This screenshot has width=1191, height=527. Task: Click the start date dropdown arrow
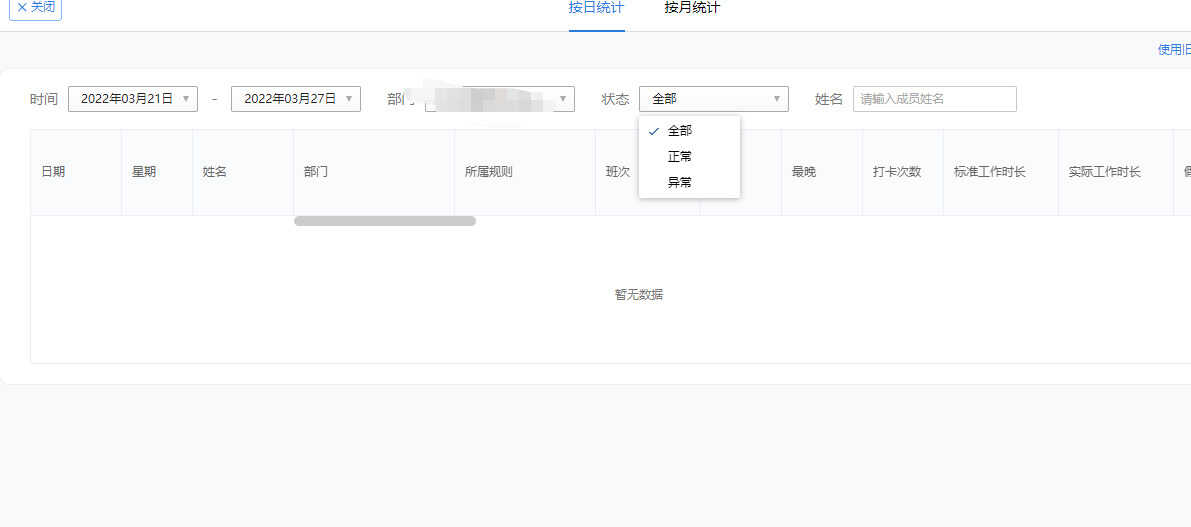click(x=185, y=99)
